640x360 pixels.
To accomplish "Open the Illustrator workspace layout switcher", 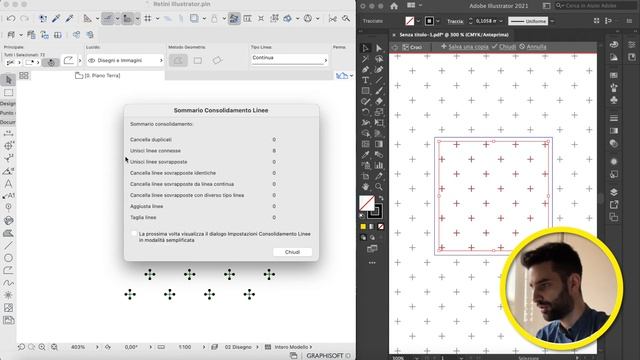I will 414,5.
